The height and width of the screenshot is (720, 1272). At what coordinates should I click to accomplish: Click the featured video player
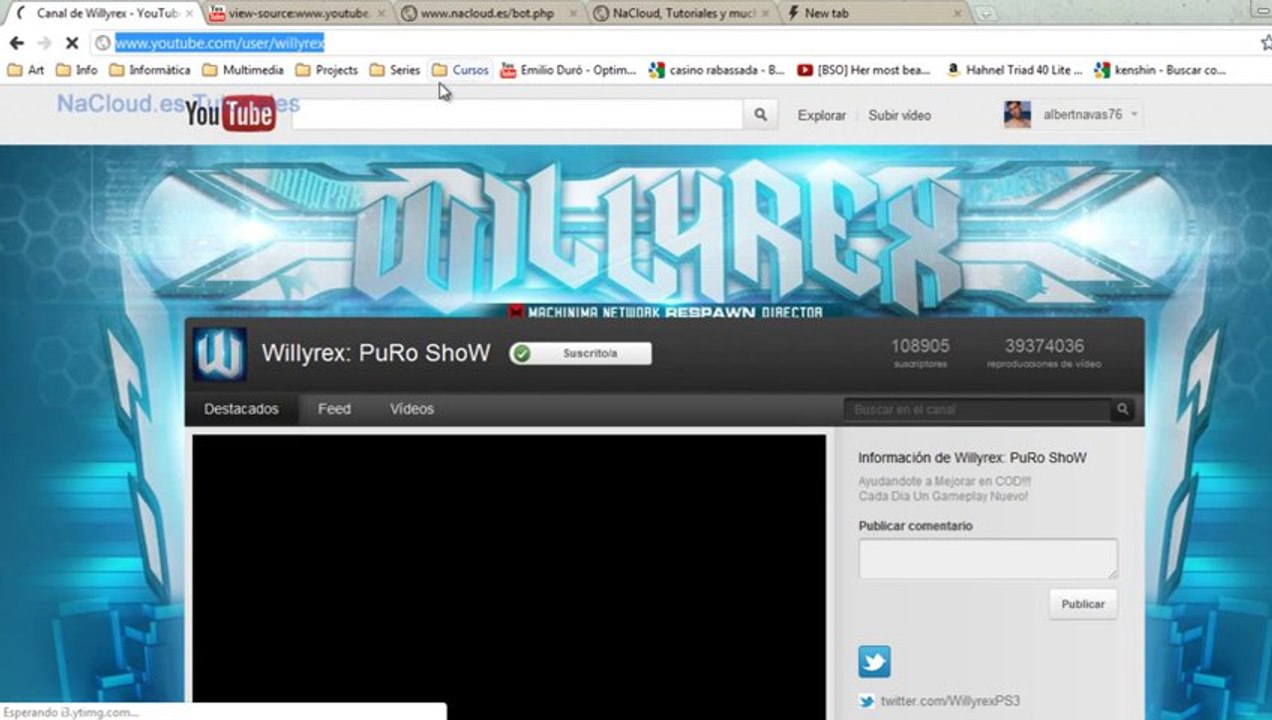(x=509, y=577)
